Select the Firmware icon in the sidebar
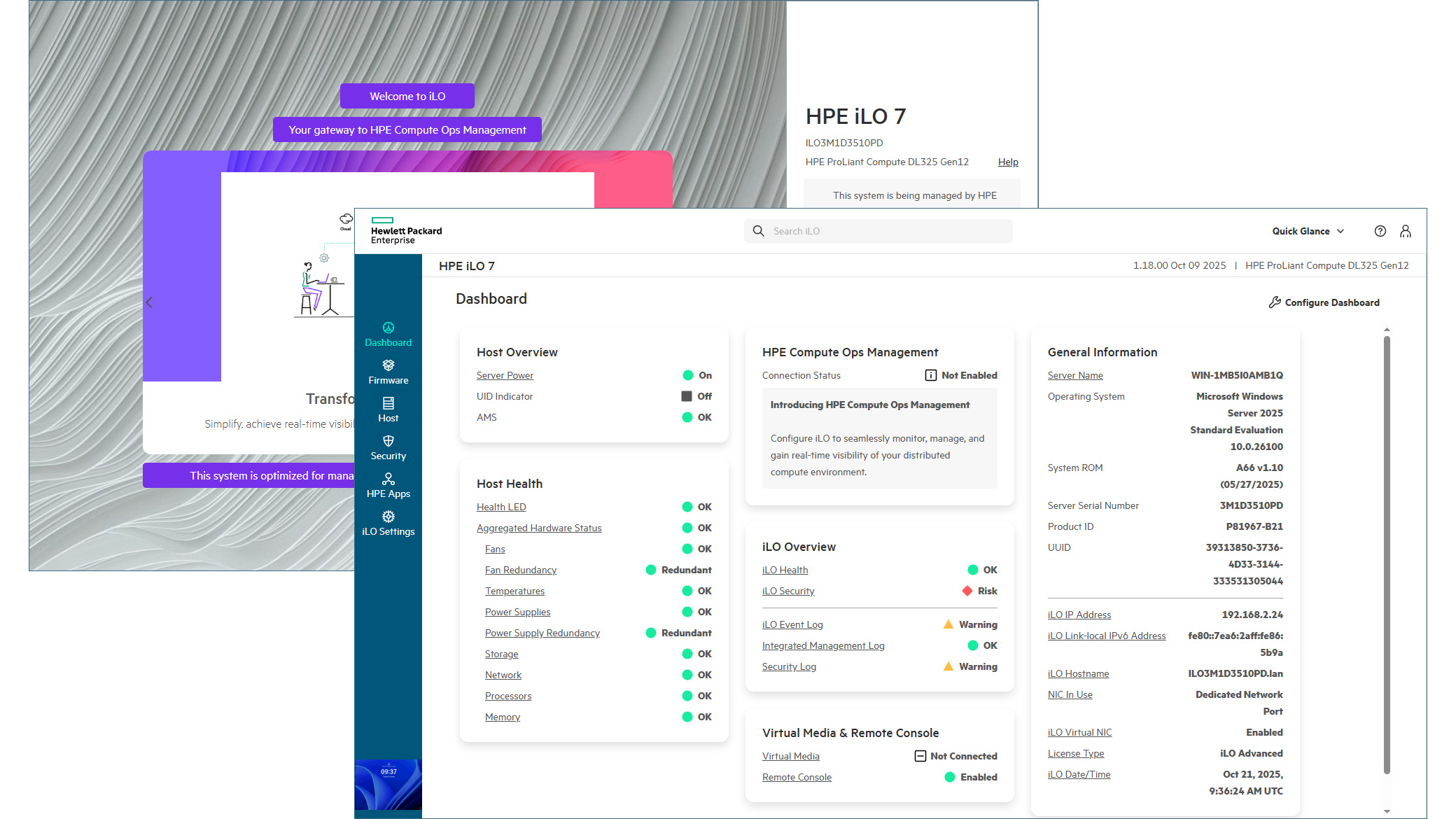The width and height of the screenshot is (1456, 819). coord(388,365)
